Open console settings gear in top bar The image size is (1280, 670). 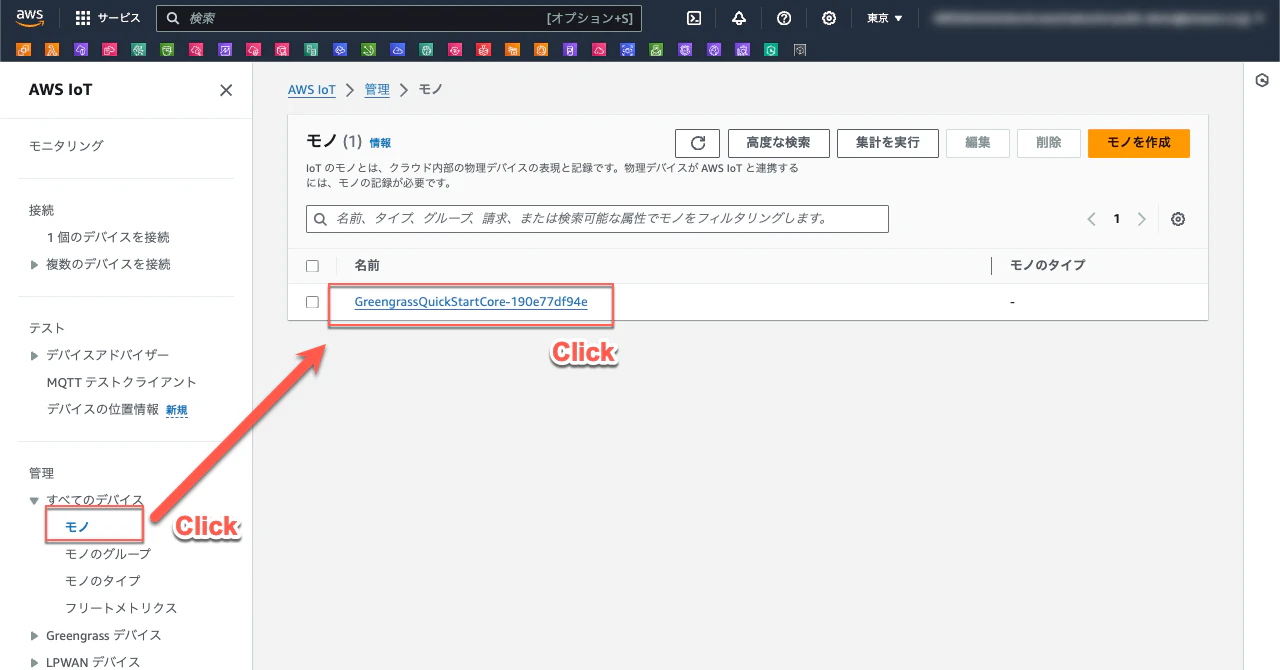829,18
